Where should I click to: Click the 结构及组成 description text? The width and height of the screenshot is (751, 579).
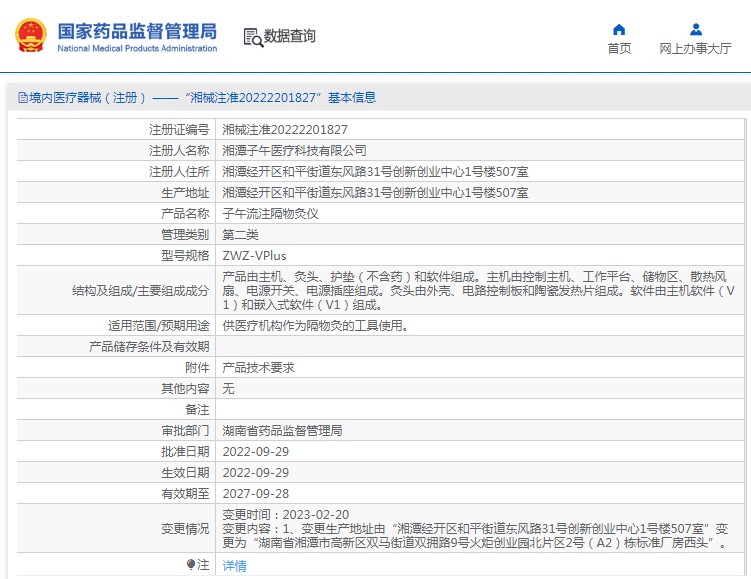coord(478,291)
